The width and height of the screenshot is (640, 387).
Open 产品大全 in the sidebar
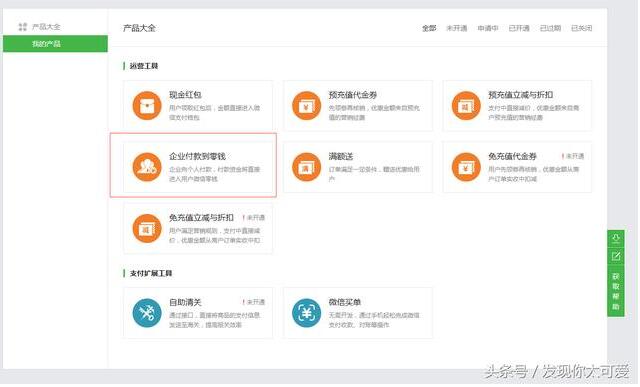click(x=46, y=27)
